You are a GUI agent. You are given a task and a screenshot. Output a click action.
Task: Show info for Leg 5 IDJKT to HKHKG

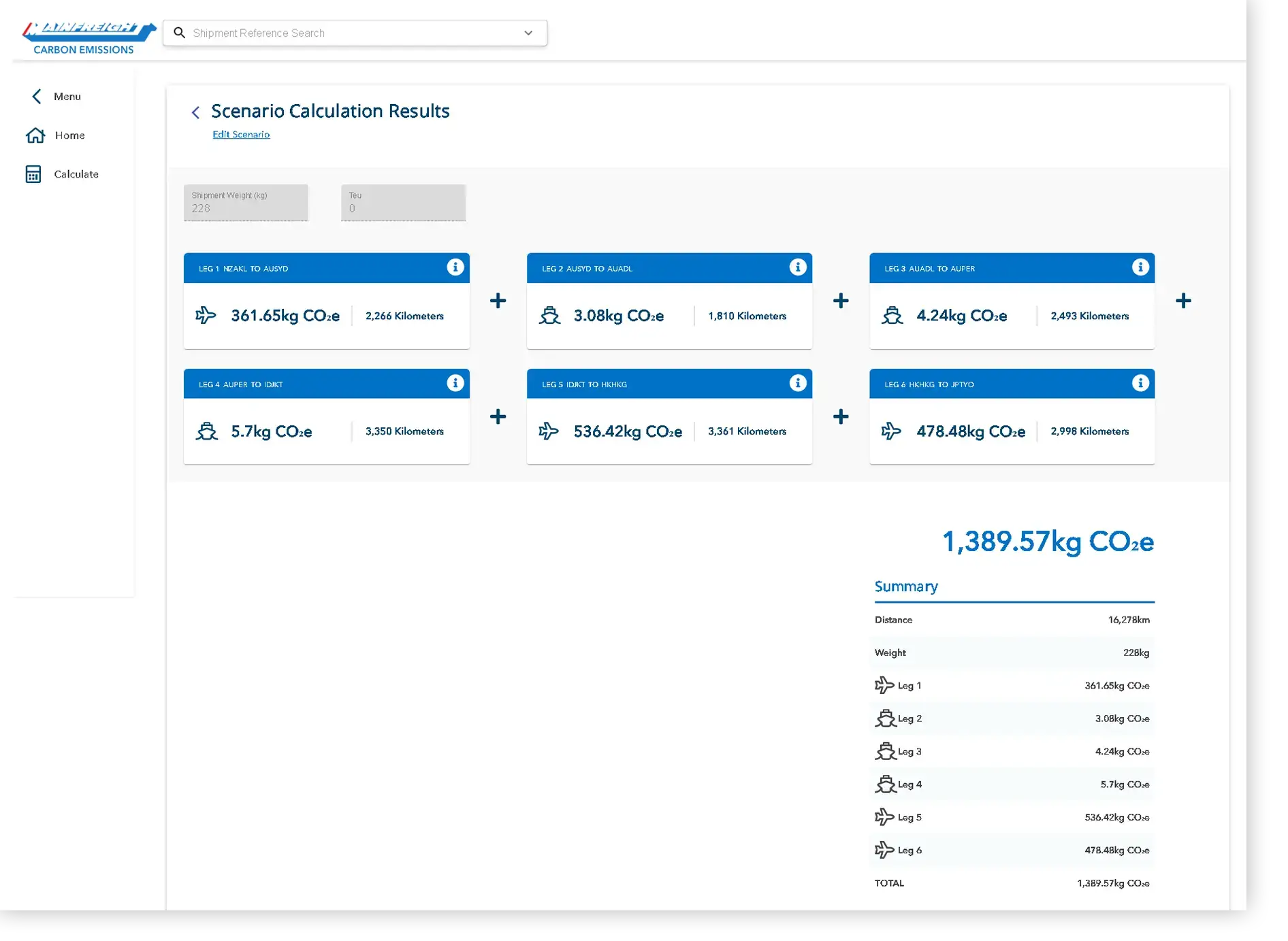coord(798,383)
